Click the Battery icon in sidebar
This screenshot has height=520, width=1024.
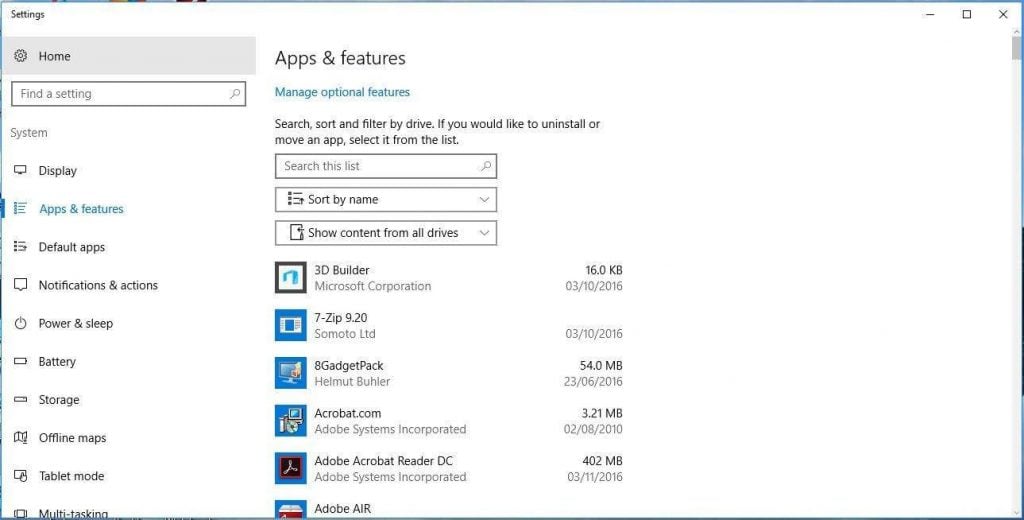pyautogui.click(x=20, y=361)
